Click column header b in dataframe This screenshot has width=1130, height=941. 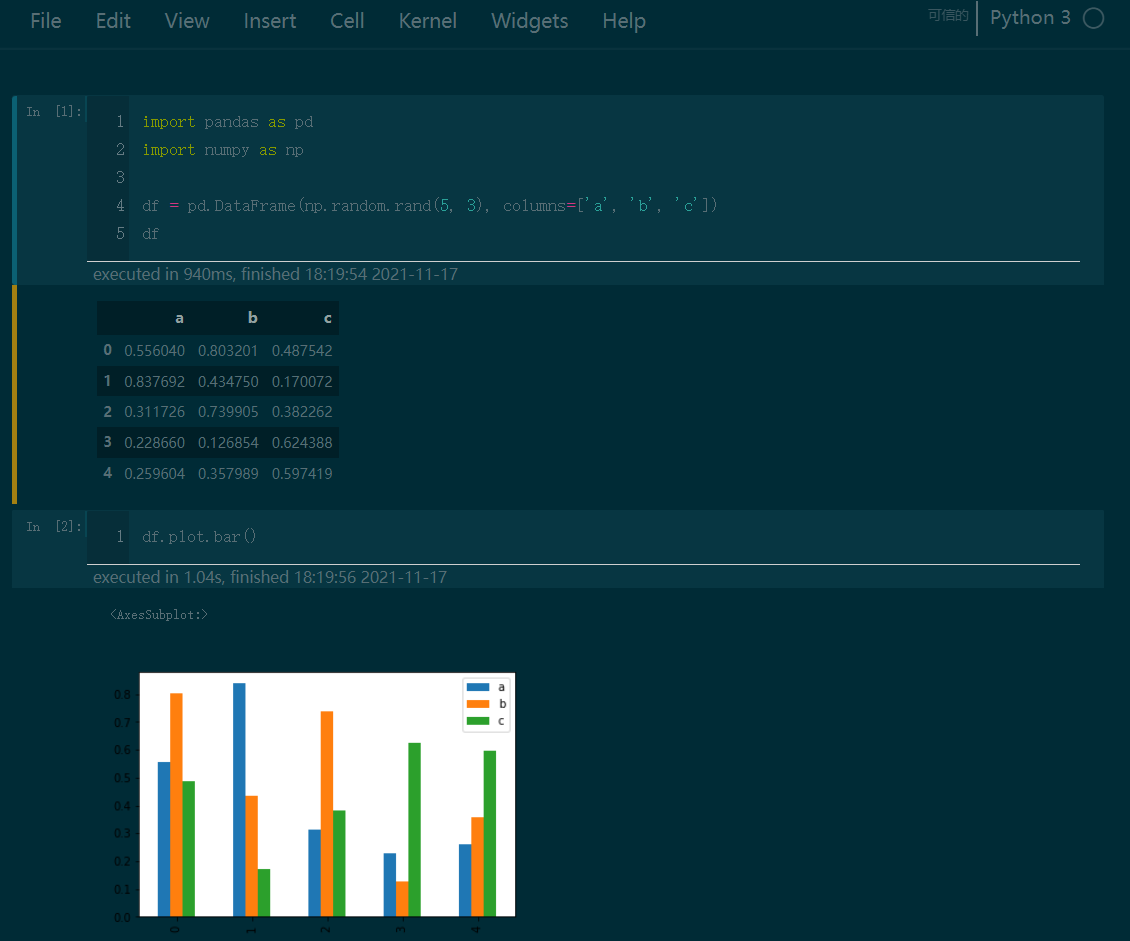(x=252, y=318)
